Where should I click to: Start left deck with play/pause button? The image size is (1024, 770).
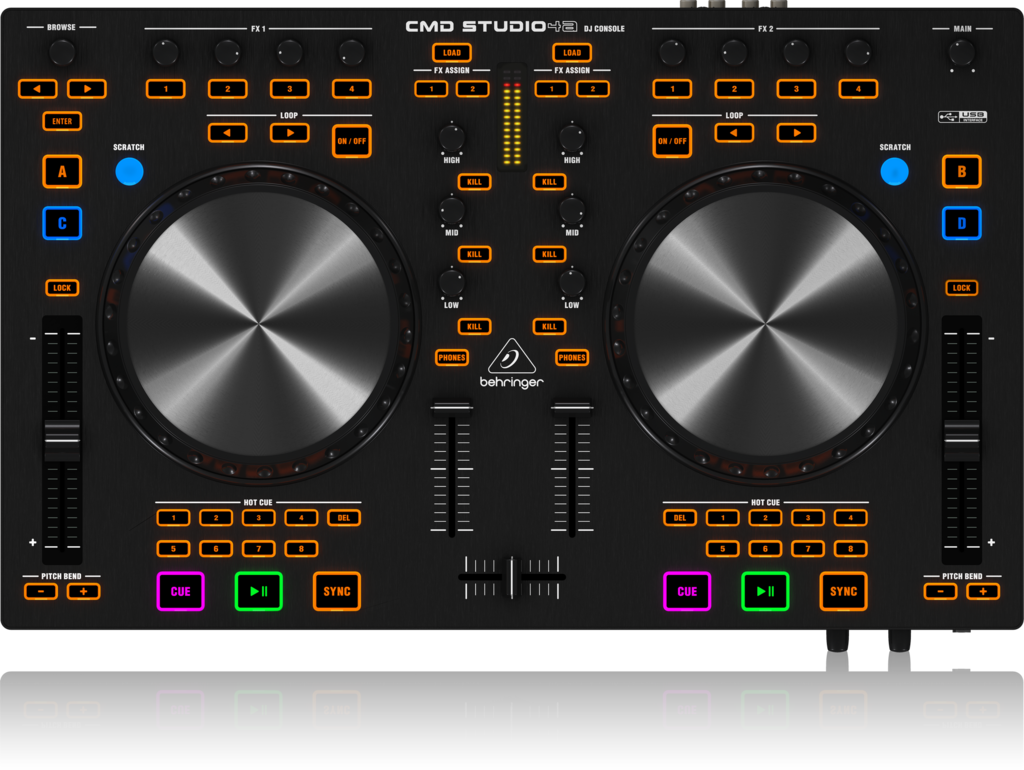point(259,591)
